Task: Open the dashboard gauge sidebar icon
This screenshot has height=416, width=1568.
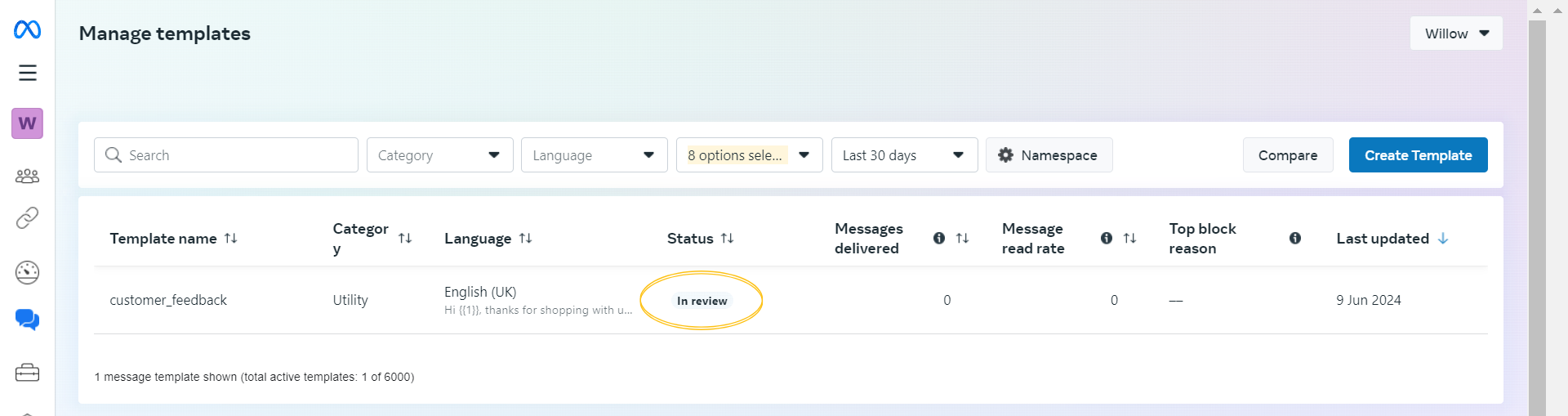Action: tap(27, 272)
